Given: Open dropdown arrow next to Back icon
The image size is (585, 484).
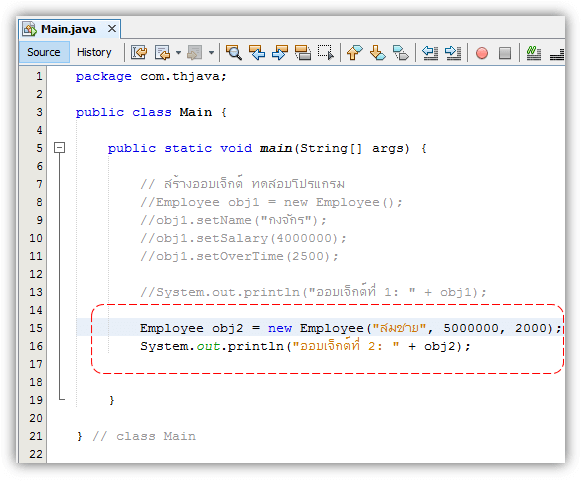Looking at the screenshot, I should coord(178,53).
